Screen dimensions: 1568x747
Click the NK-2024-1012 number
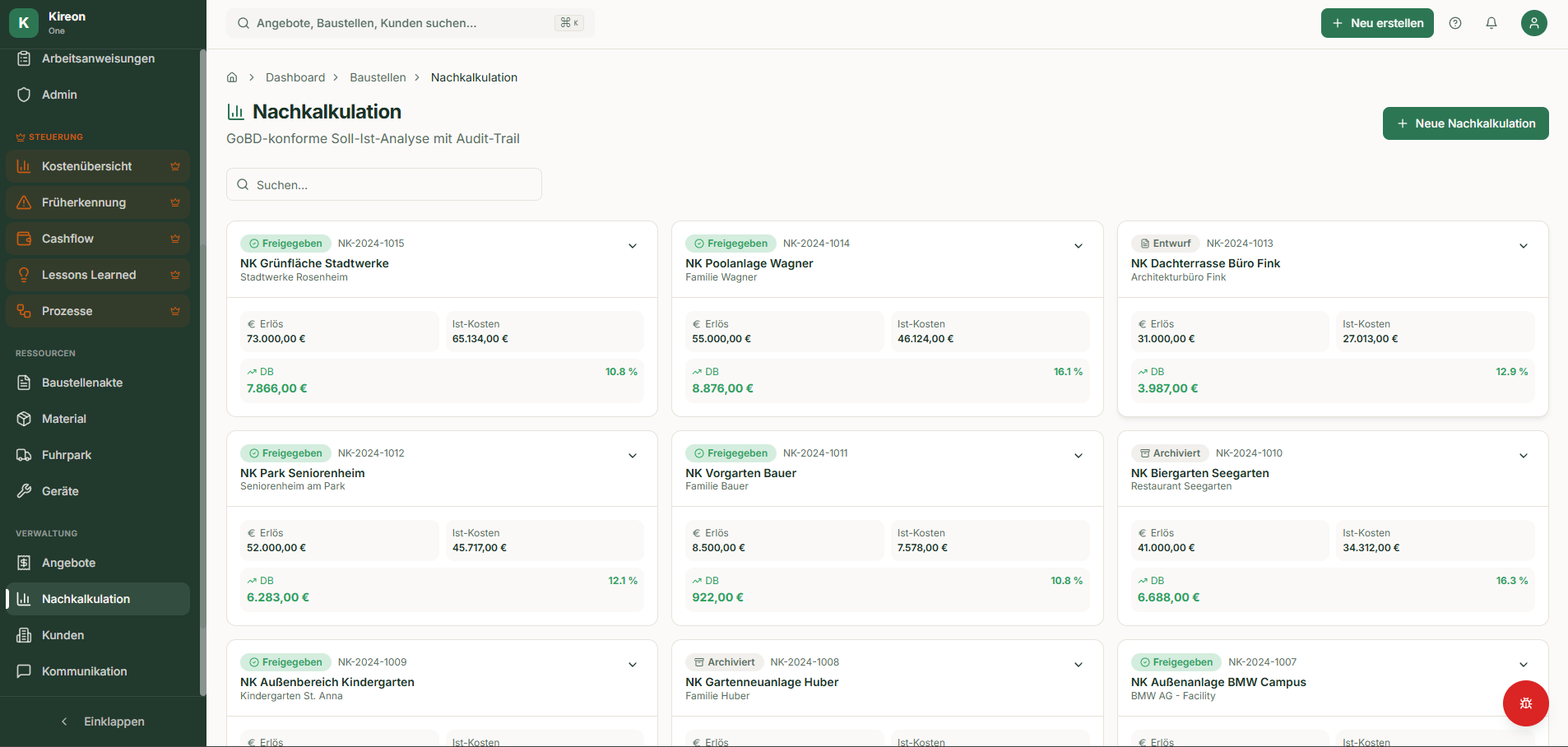click(371, 453)
